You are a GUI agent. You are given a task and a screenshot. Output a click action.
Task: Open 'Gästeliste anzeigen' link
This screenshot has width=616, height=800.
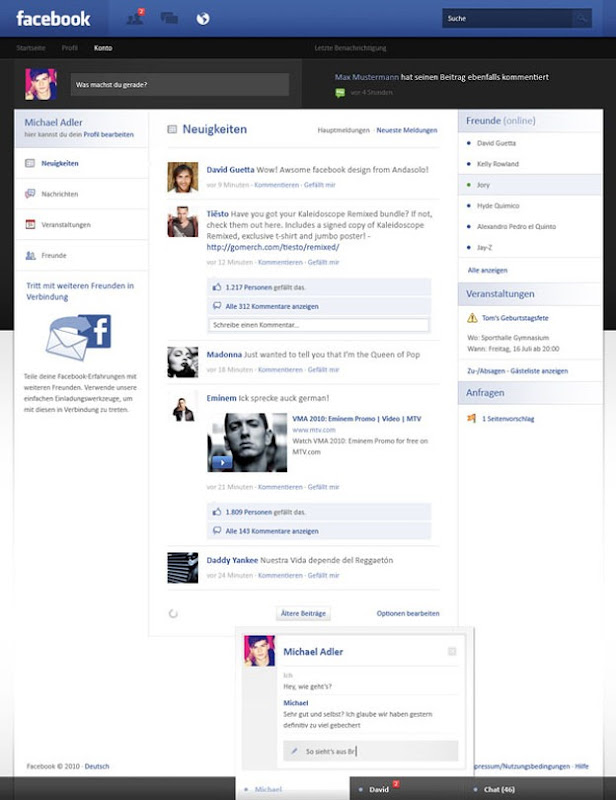(539, 371)
